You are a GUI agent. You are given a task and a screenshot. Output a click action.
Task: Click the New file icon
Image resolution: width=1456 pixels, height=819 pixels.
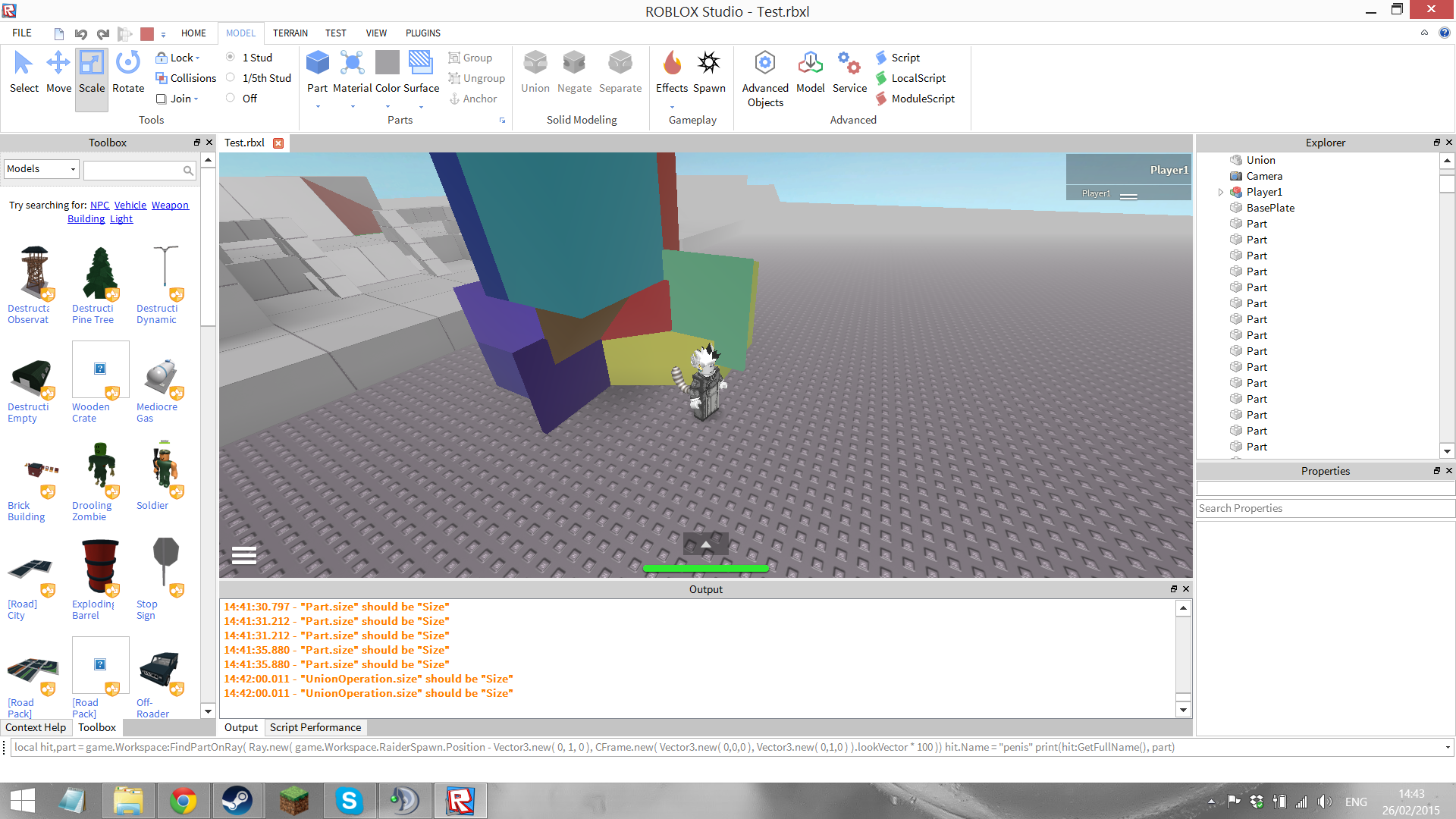(59, 33)
